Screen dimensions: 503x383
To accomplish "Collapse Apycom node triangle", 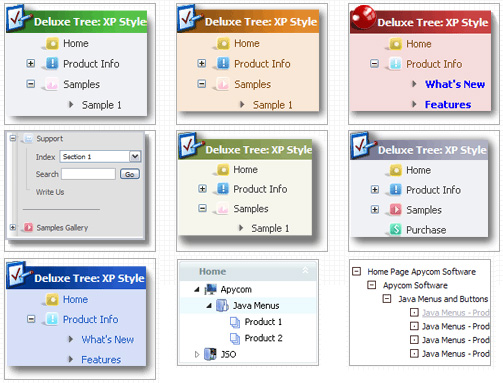I will tap(197, 290).
